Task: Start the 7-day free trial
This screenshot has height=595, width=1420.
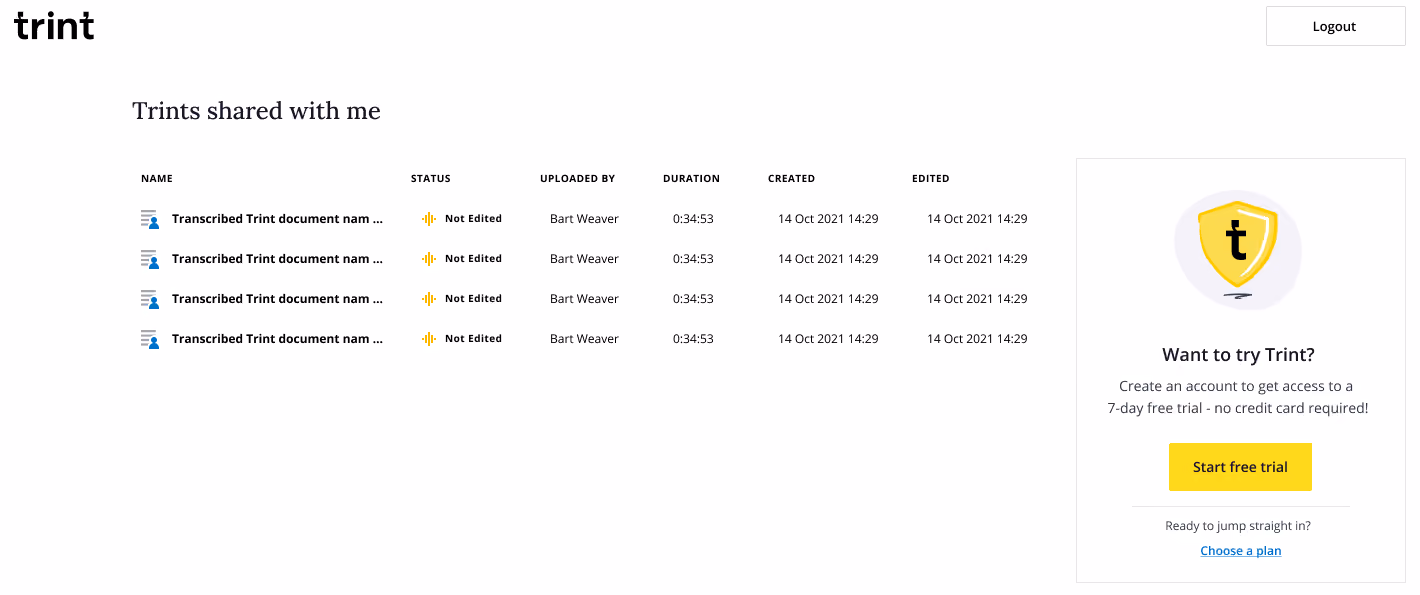Action: 1240,467
